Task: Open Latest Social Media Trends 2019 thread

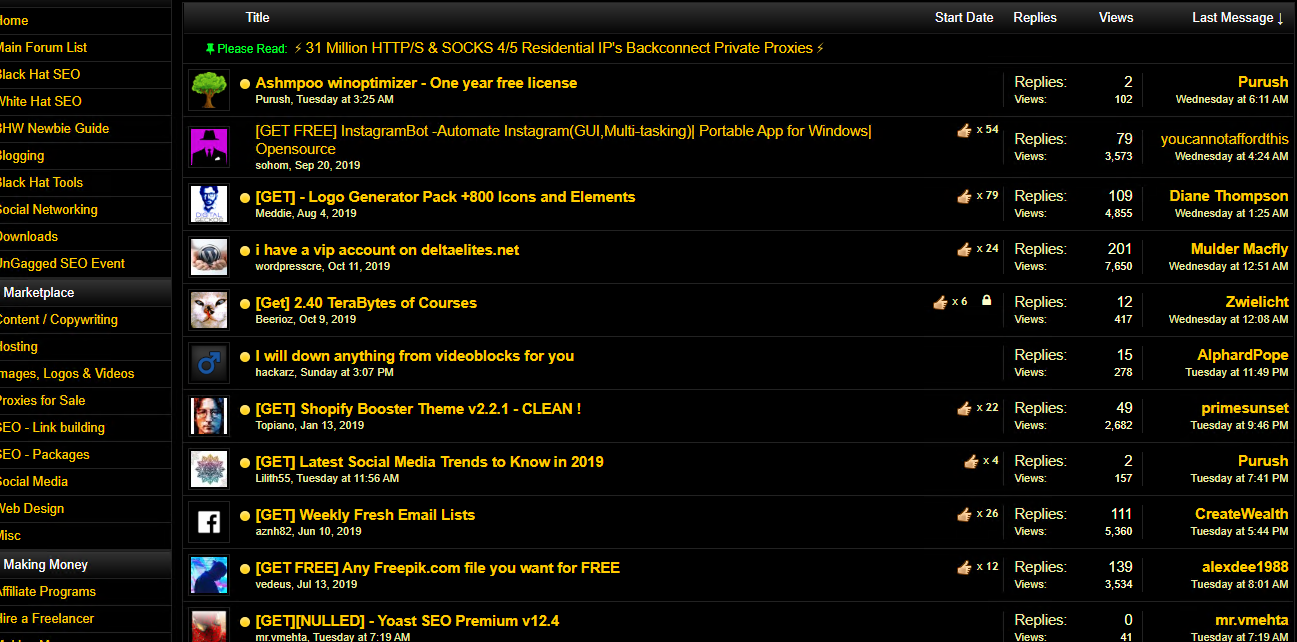Action: point(429,462)
